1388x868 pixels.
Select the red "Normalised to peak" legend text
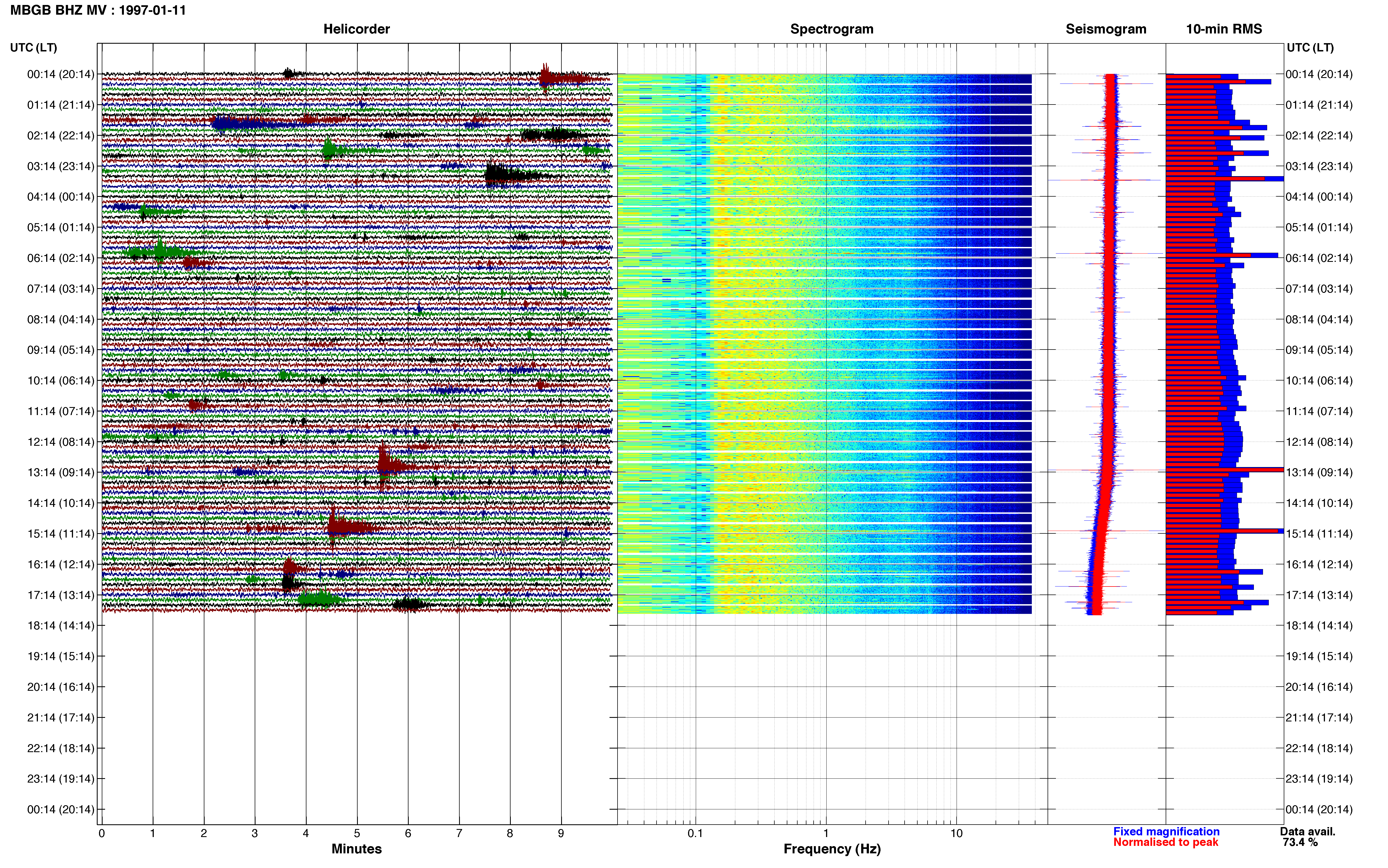coord(1165,842)
